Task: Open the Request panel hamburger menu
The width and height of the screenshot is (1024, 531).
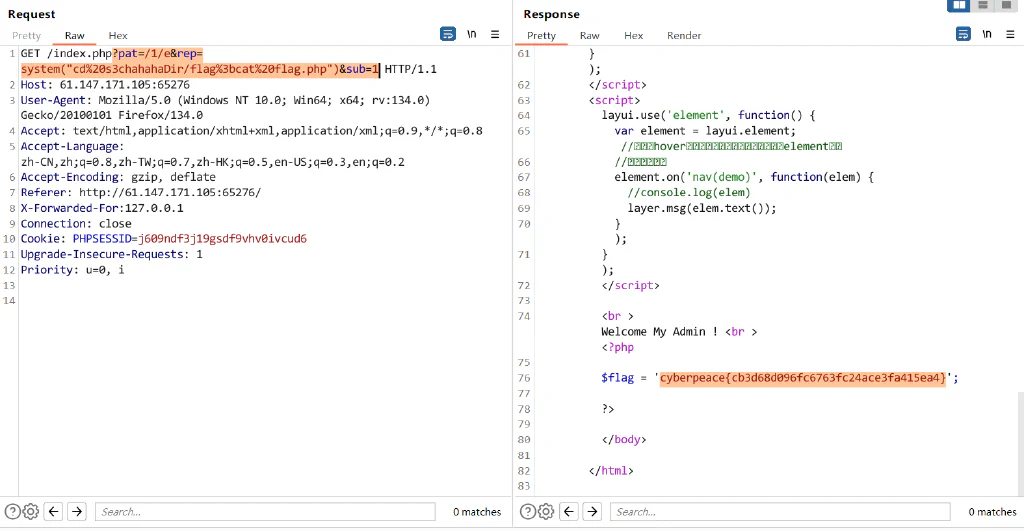Action: 495,35
